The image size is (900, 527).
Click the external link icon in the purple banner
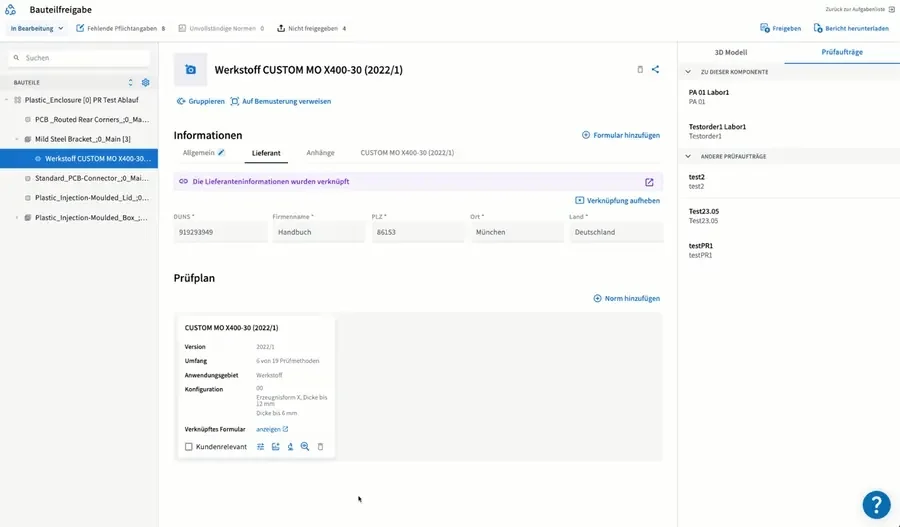pyautogui.click(x=649, y=182)
